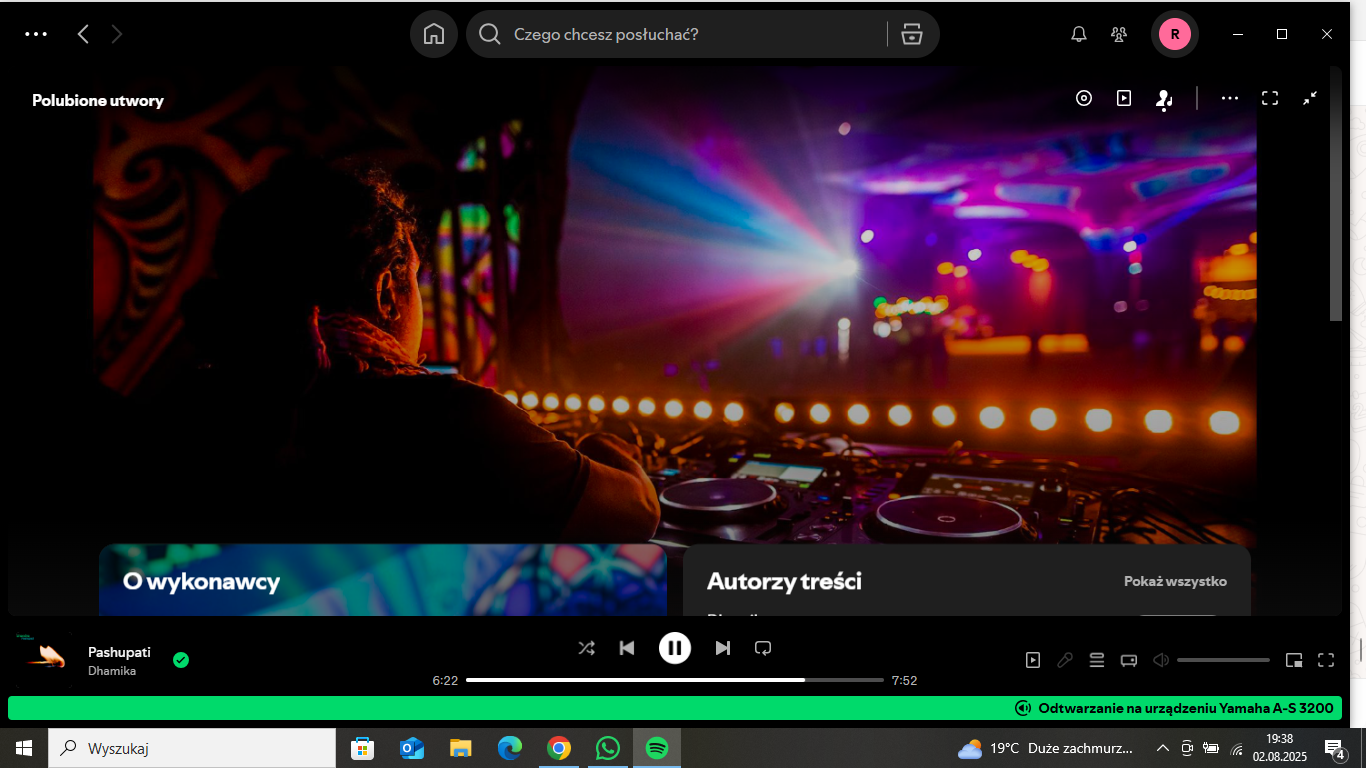Open Google Chrome from the taskbar

[x=559, y=748]
